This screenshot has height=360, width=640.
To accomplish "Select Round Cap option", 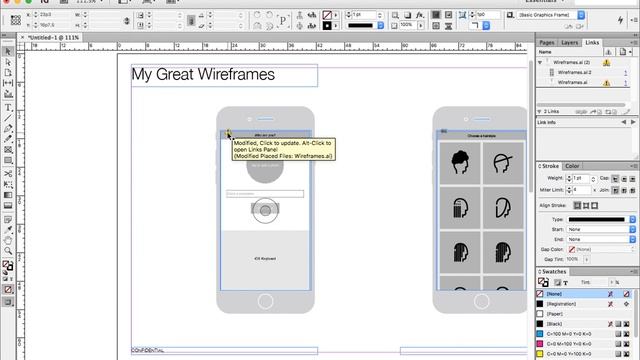I will 624,179.
